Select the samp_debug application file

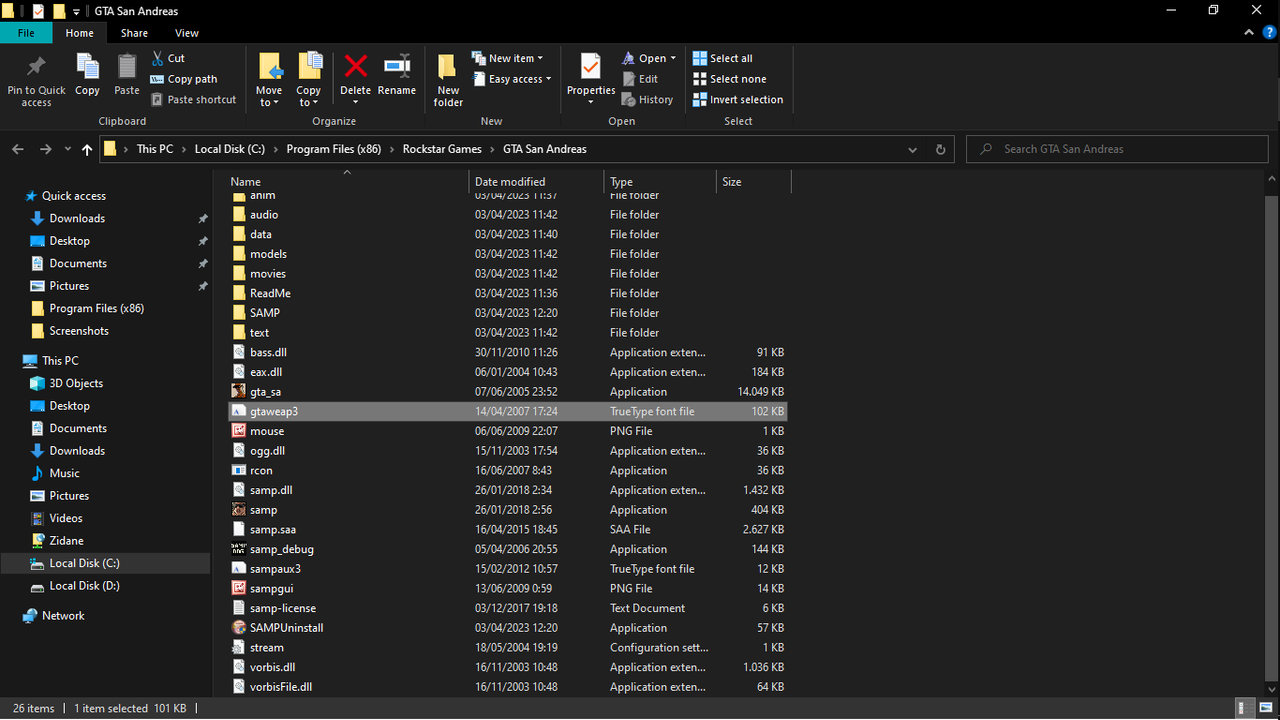507,548
